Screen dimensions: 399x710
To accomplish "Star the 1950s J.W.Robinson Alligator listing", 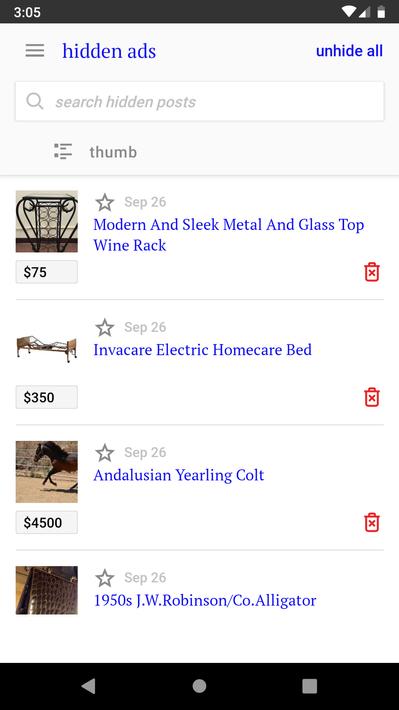I will [105, 578].
